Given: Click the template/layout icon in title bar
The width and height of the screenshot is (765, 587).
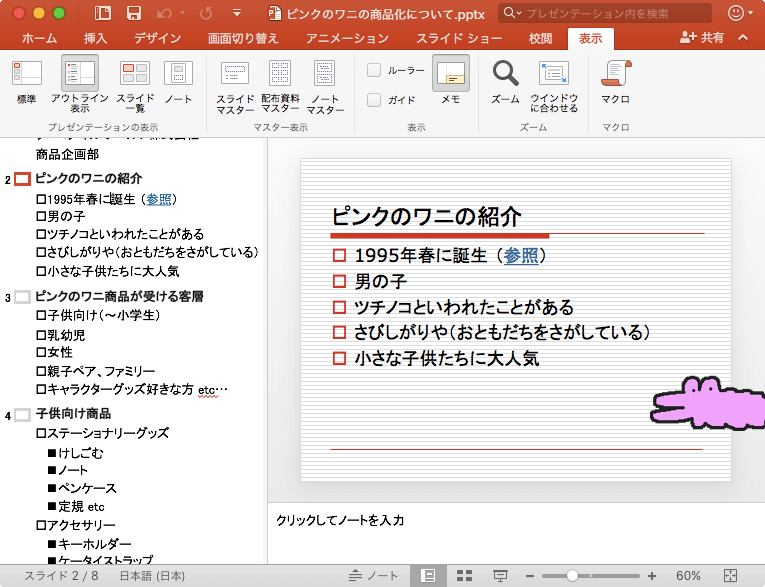Looking at the screenshot, I should (102, 13).
